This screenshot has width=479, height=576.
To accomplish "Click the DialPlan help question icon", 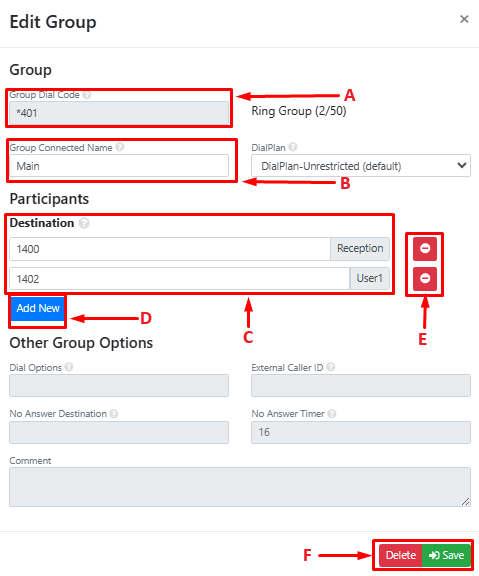I will click(293, 147).
